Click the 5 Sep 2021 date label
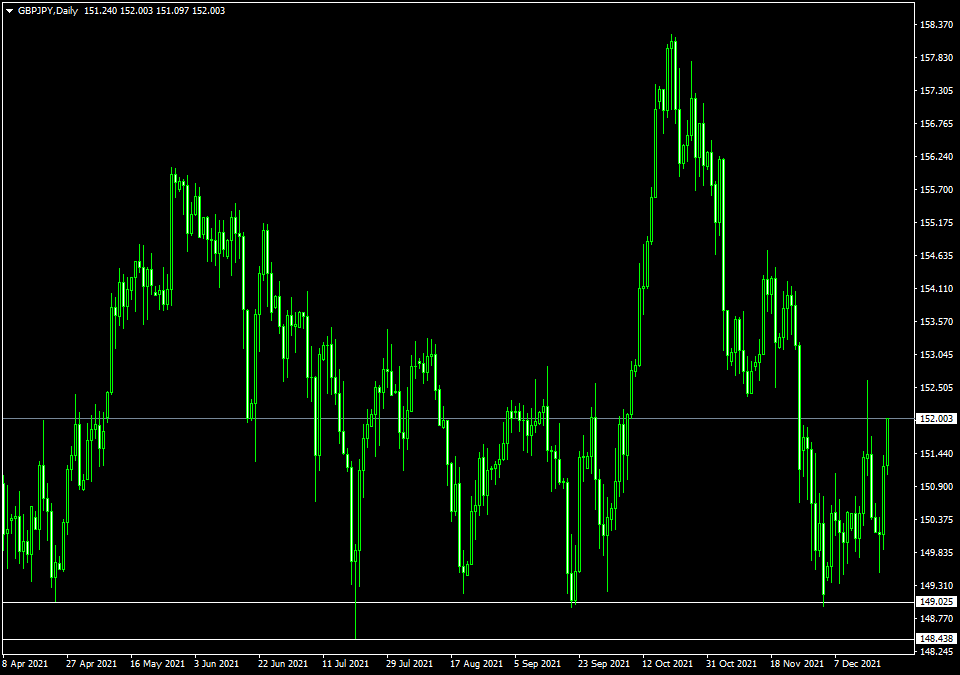Image resolution: width=960 pixels, height=675 pixels. [538, 663]
